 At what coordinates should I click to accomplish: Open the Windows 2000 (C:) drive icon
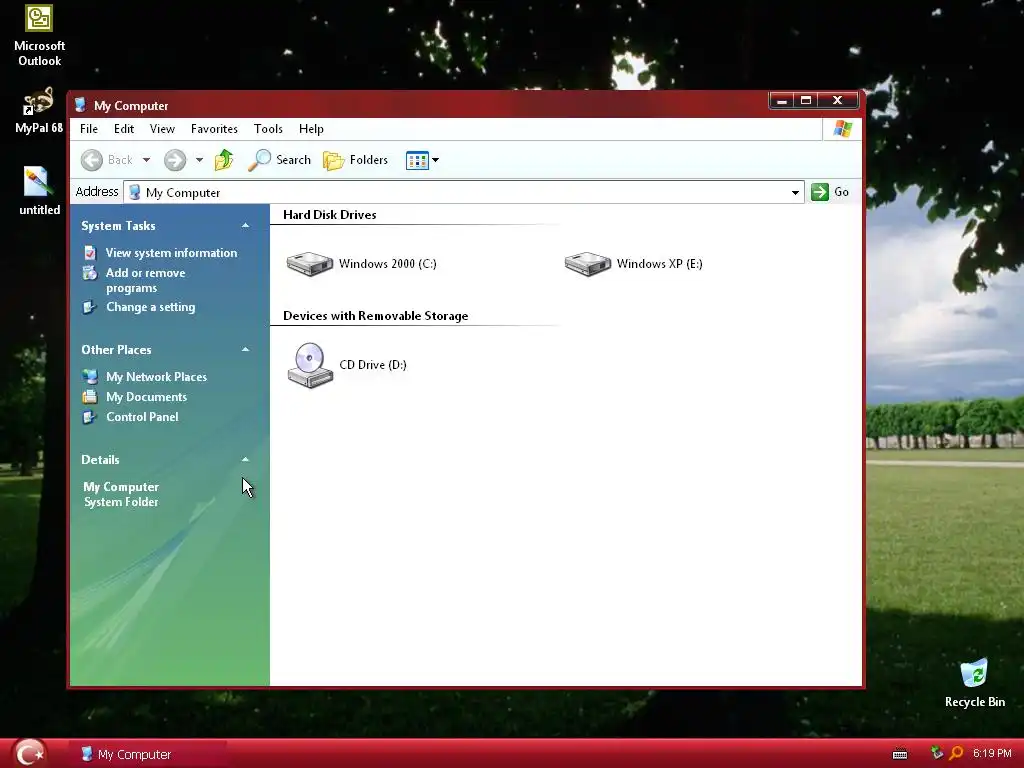click(x=310, y=264)
